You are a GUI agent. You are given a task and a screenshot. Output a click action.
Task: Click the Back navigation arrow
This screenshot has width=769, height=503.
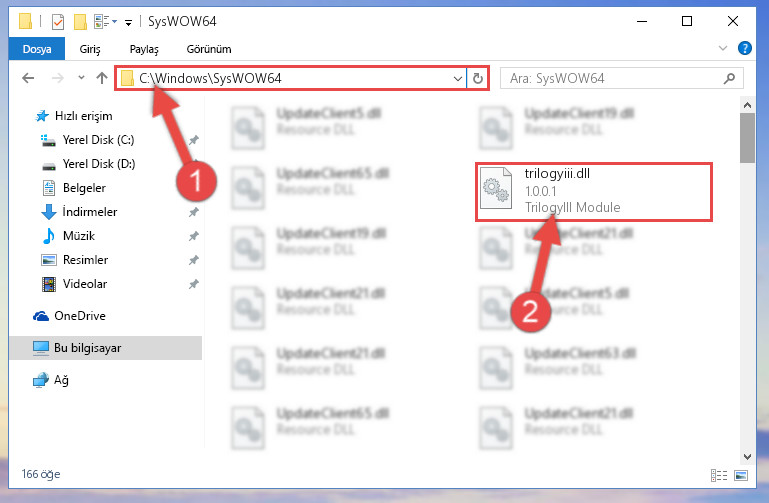click(x=28, y=78)
